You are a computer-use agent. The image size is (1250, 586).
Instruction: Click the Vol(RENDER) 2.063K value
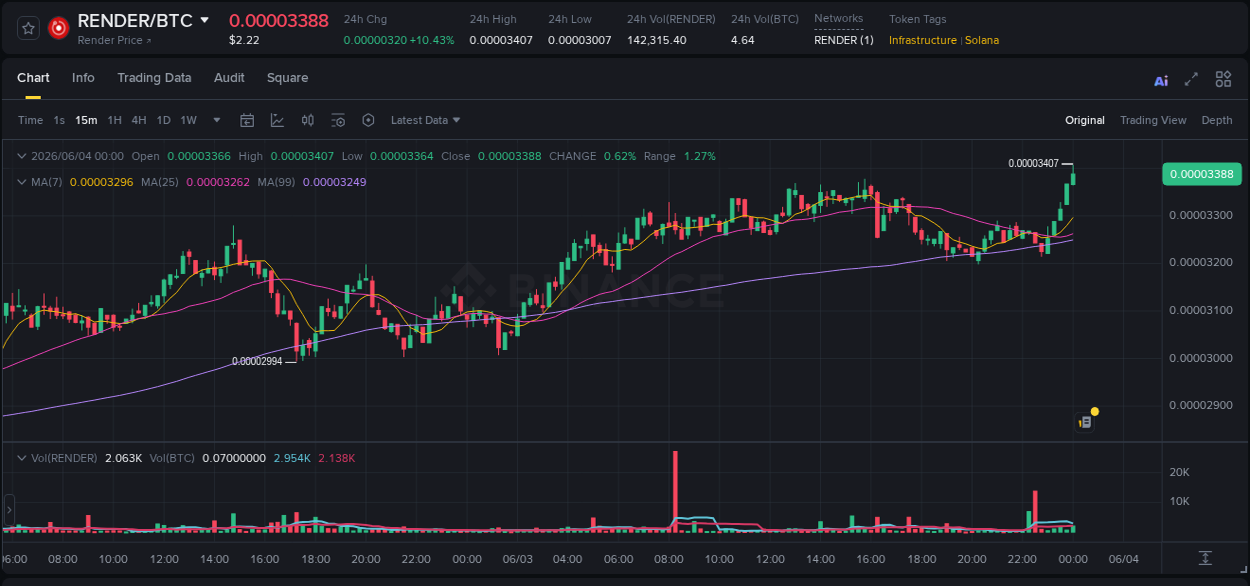coord(124,458)
